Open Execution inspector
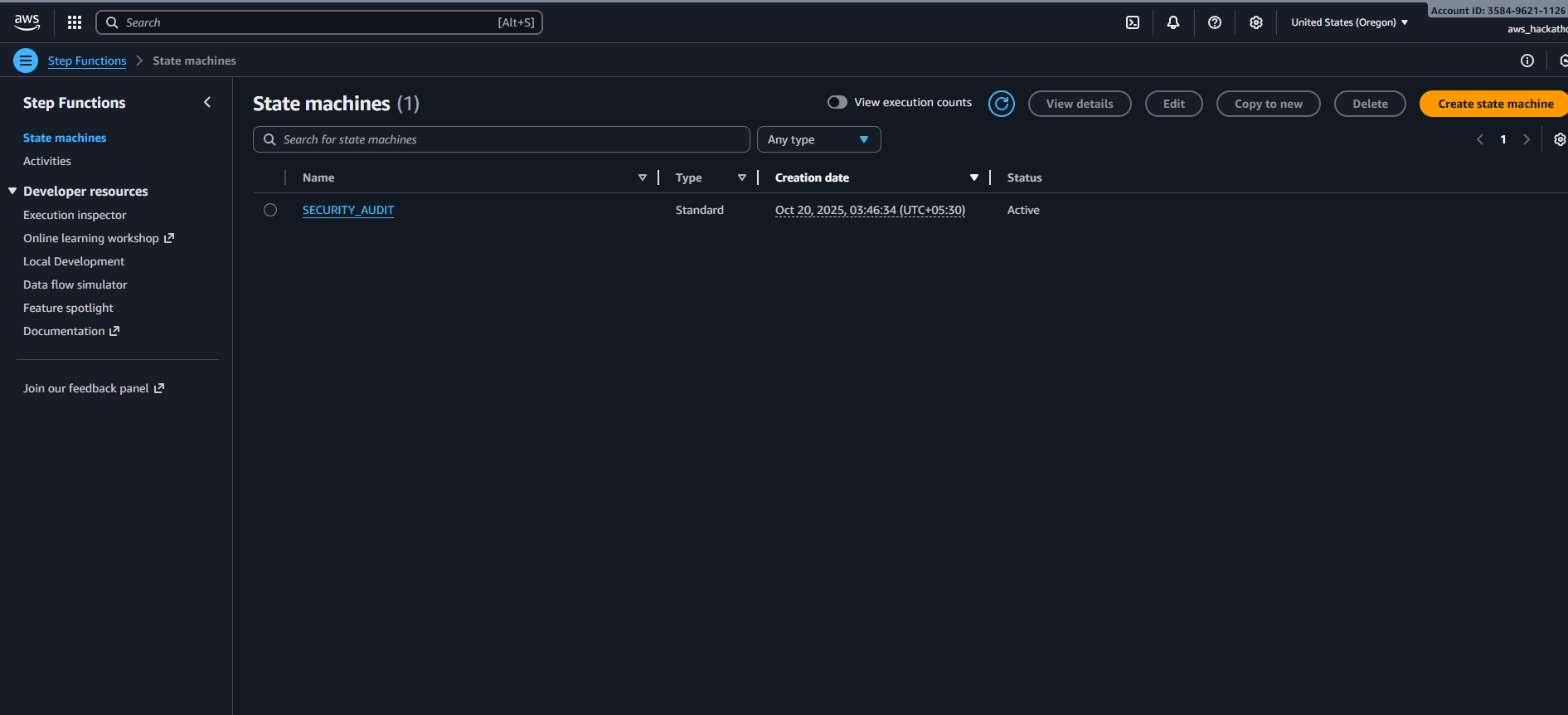The image size is (1568, 715). click(75, 215)
